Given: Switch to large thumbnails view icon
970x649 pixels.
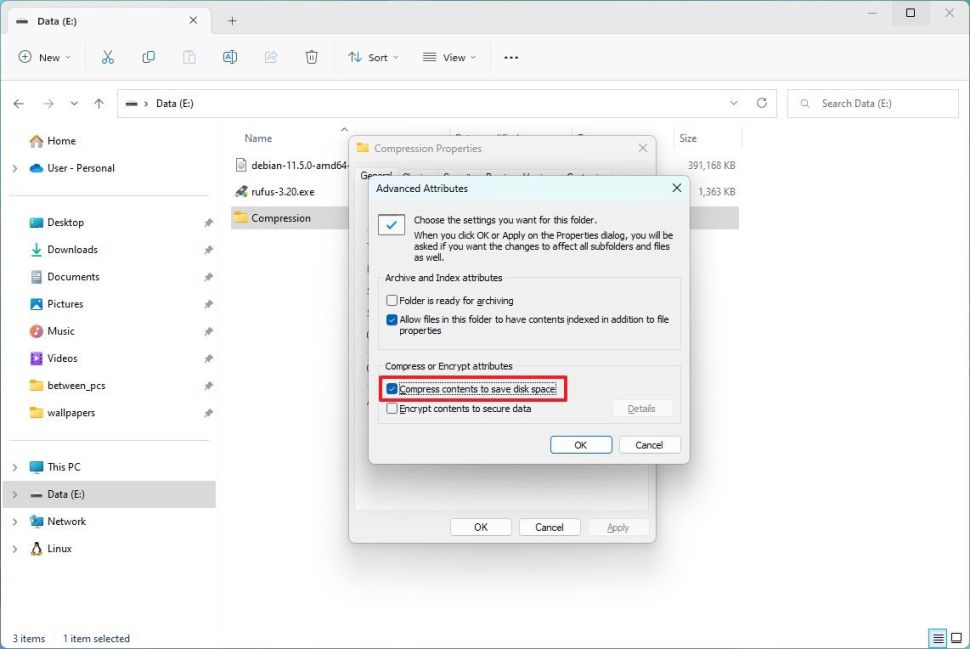Looking at the screenshot, I should (957, 638).
